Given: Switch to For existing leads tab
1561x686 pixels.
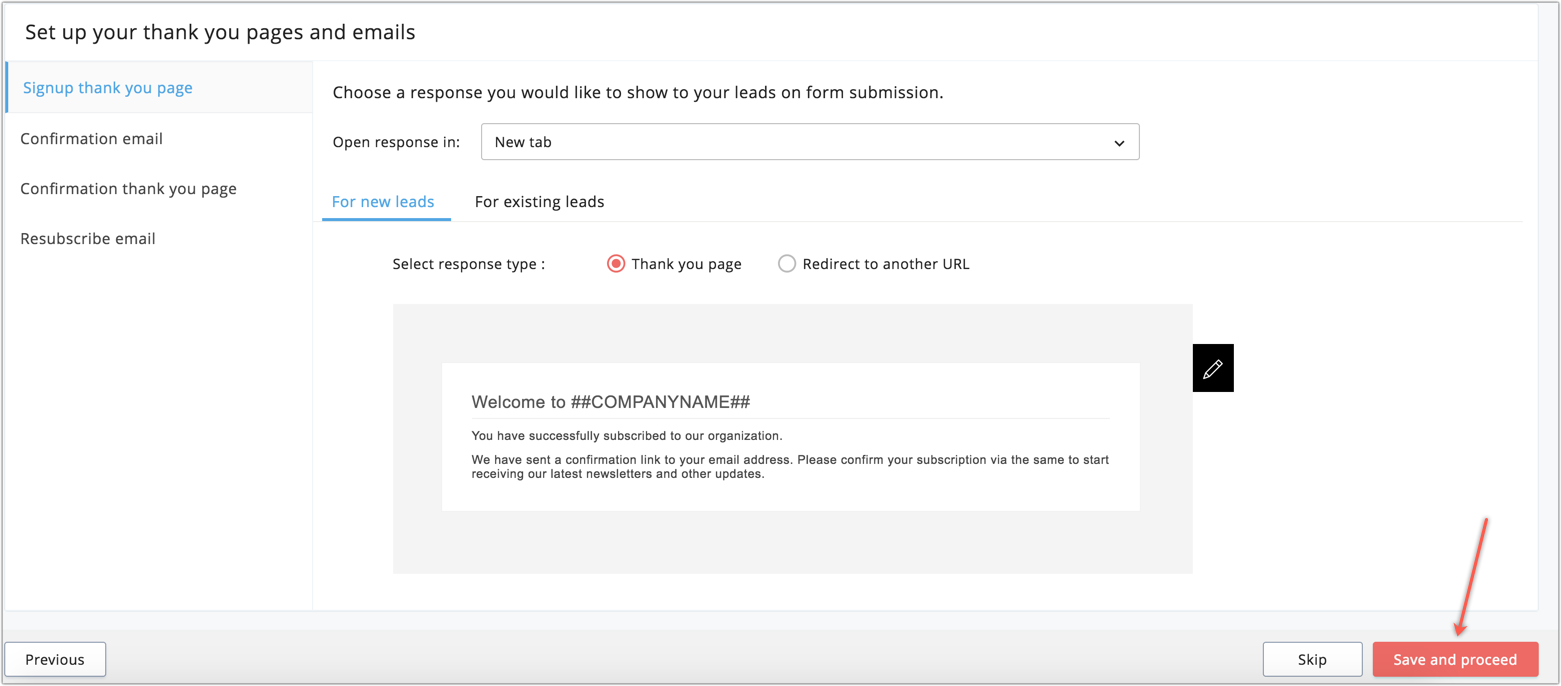Looking at the screenshot, I should (x=539, y=202).
